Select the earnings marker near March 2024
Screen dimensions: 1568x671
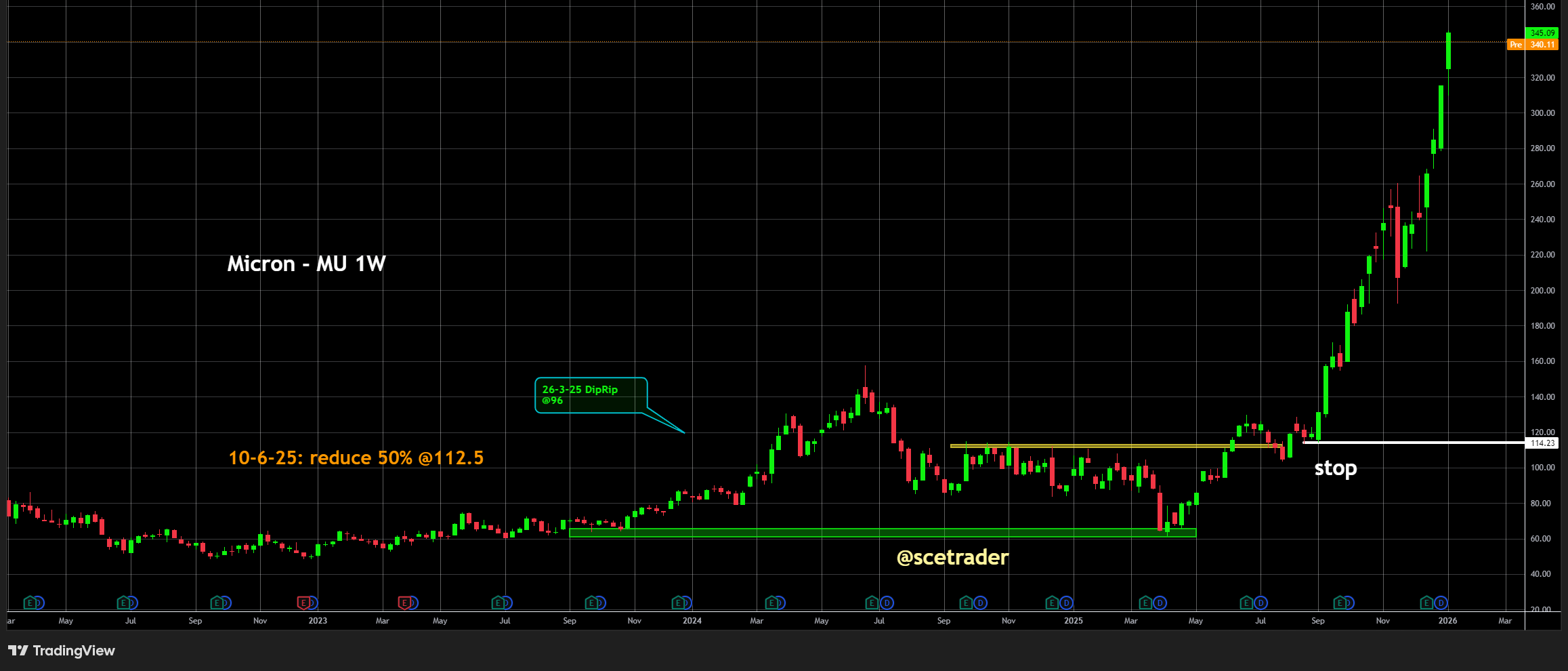pos(771,603)
